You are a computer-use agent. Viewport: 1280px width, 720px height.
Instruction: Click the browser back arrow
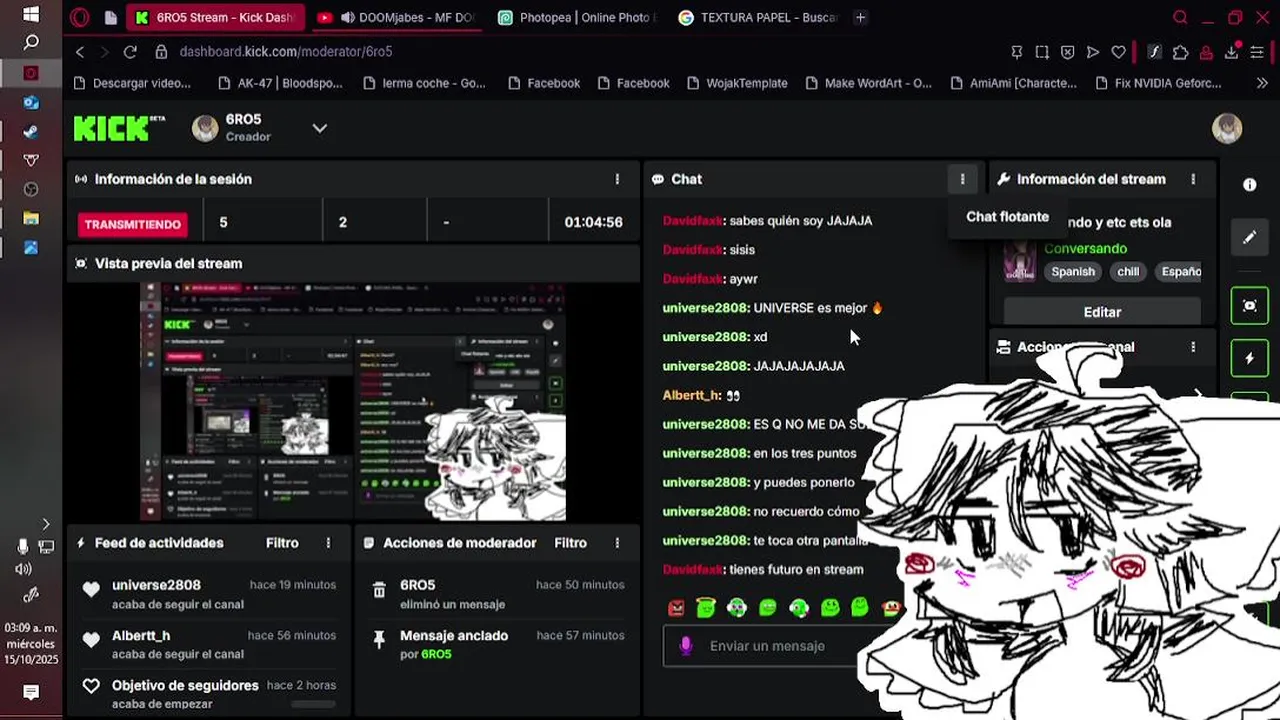click(x=80, y=51)
